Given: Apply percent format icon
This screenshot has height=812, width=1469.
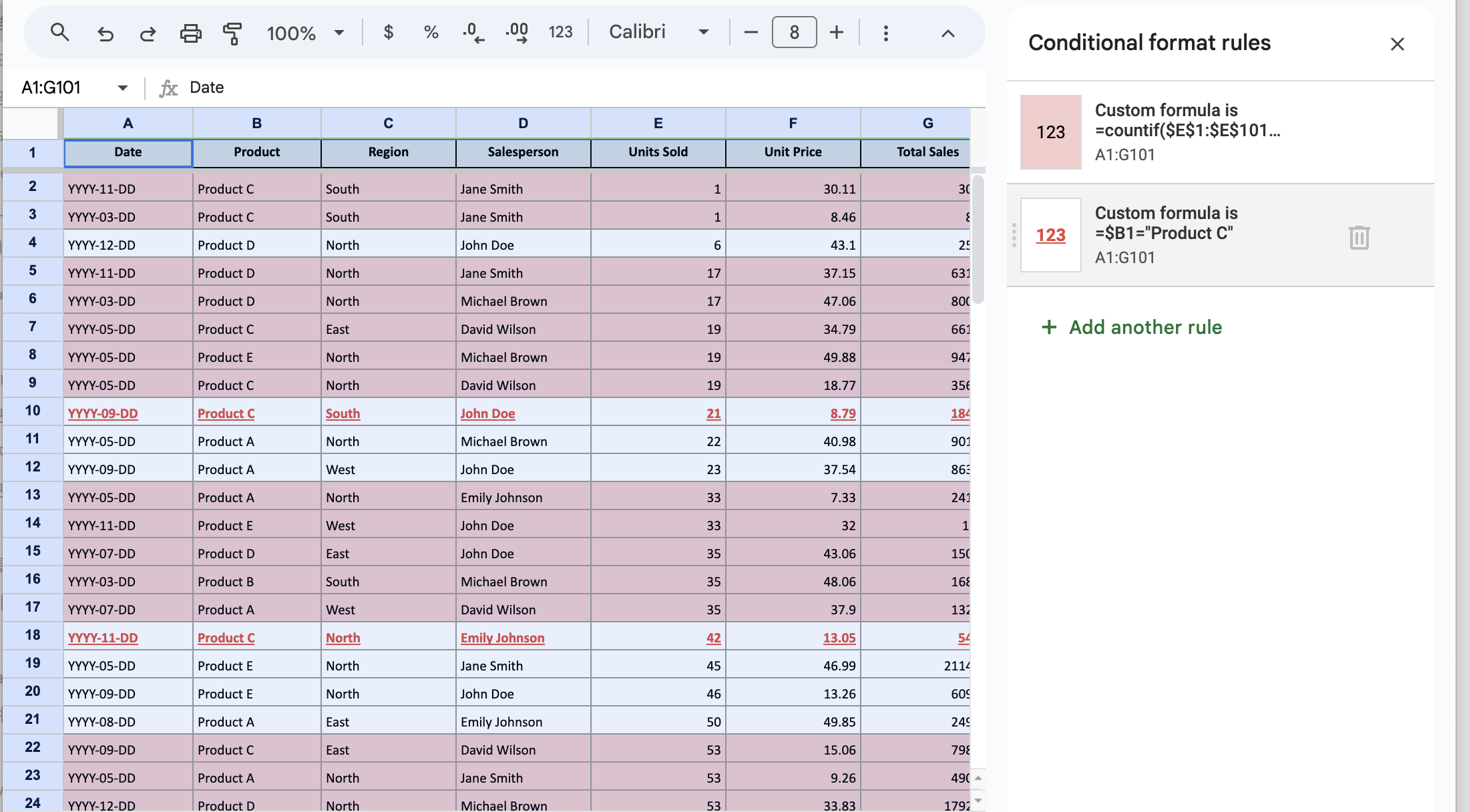Looking at the screenshot, I should click(x=431, y=32).
